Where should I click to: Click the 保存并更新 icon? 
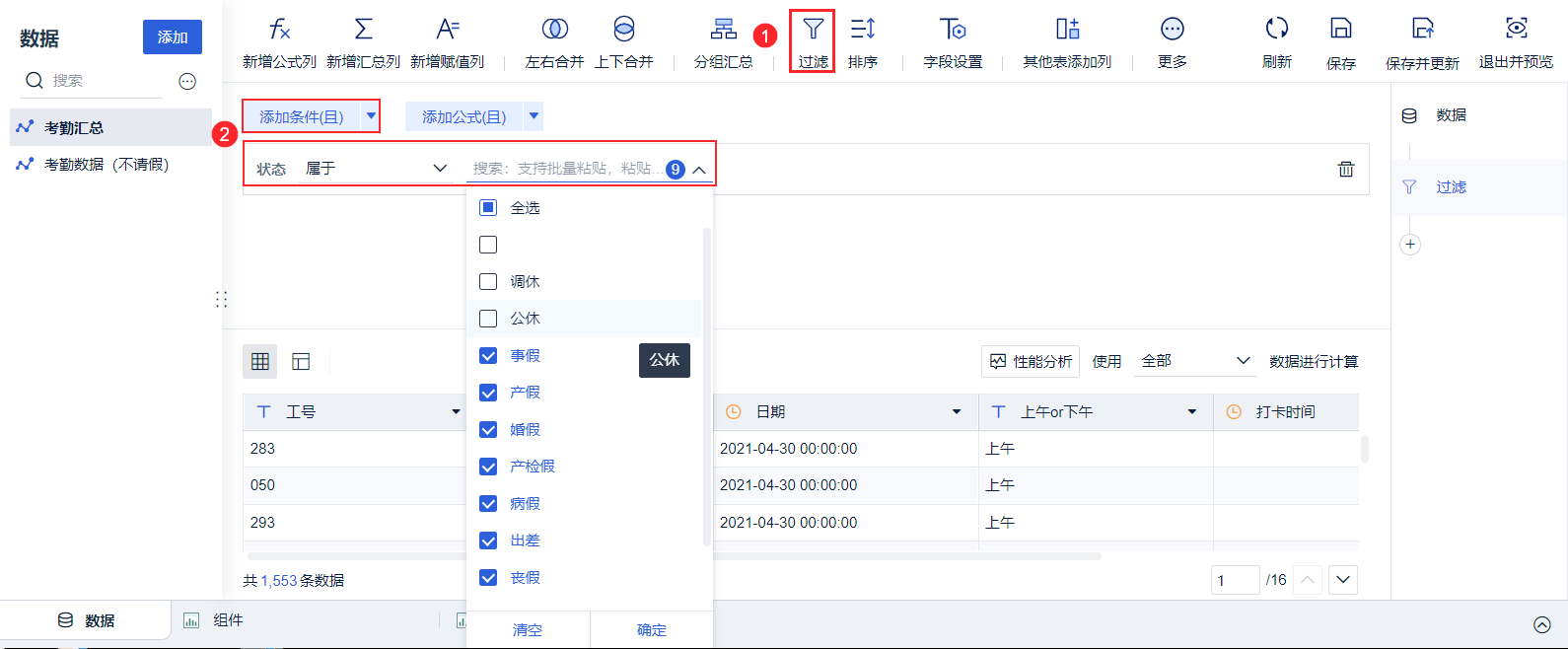click(x=1422, y=29)
